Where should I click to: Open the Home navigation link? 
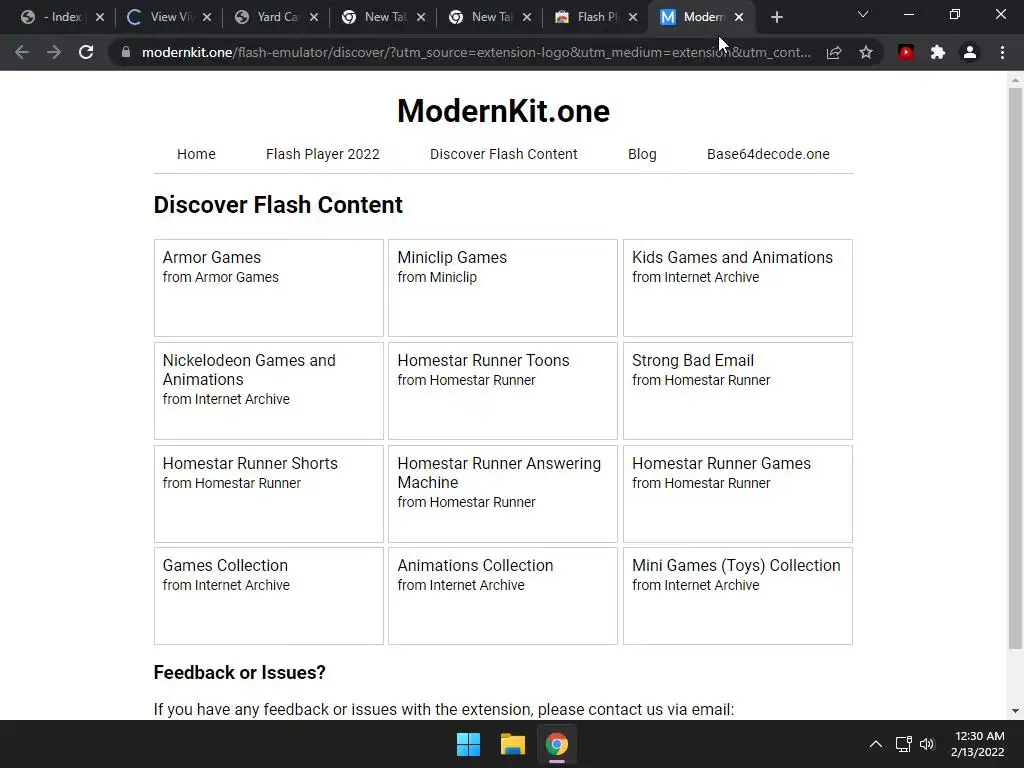coord(196,154)
